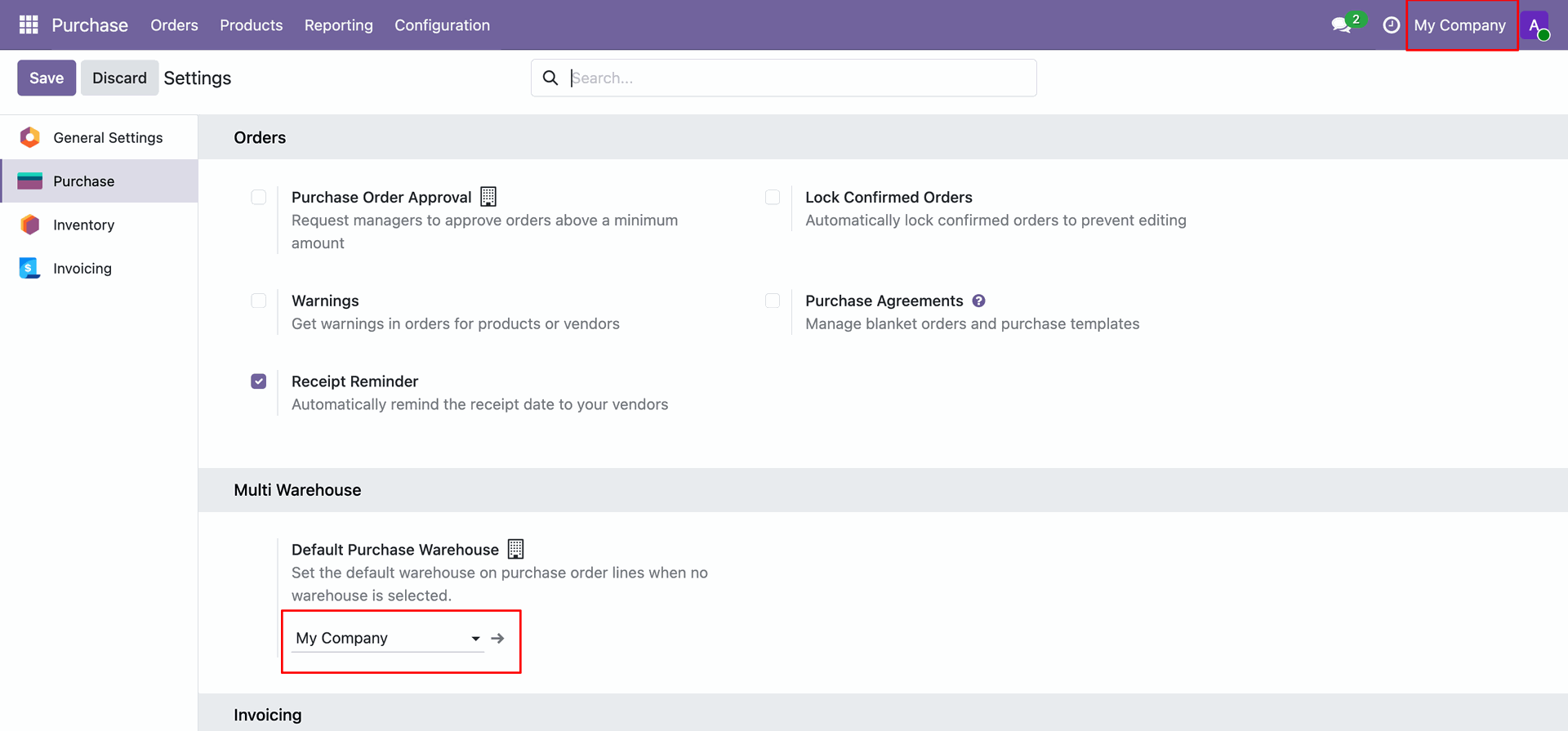
Task: Click 'Get warnings in orders' description
Action: coord(456,323)
